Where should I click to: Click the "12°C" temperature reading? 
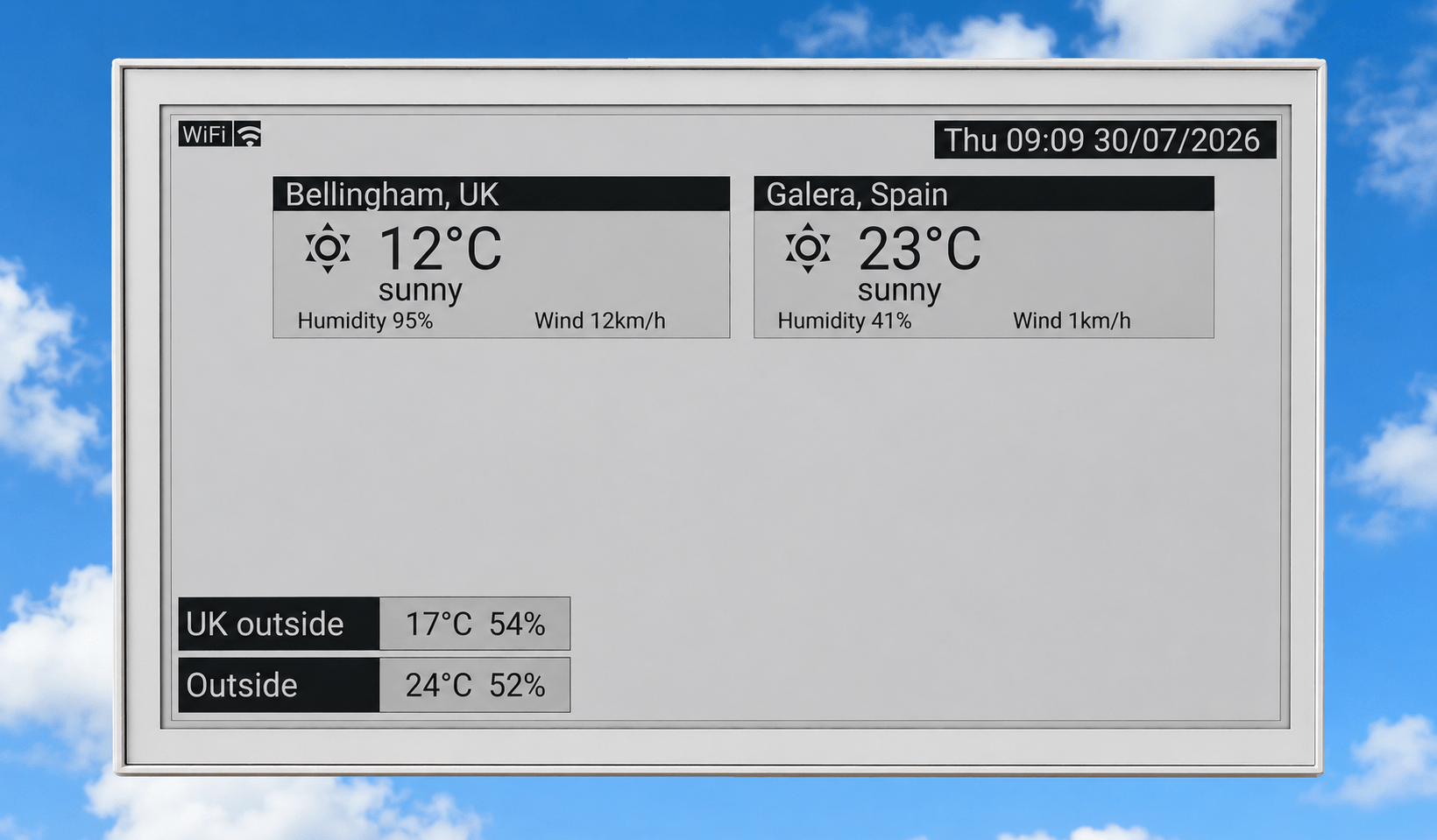click(x=440, y=250)
